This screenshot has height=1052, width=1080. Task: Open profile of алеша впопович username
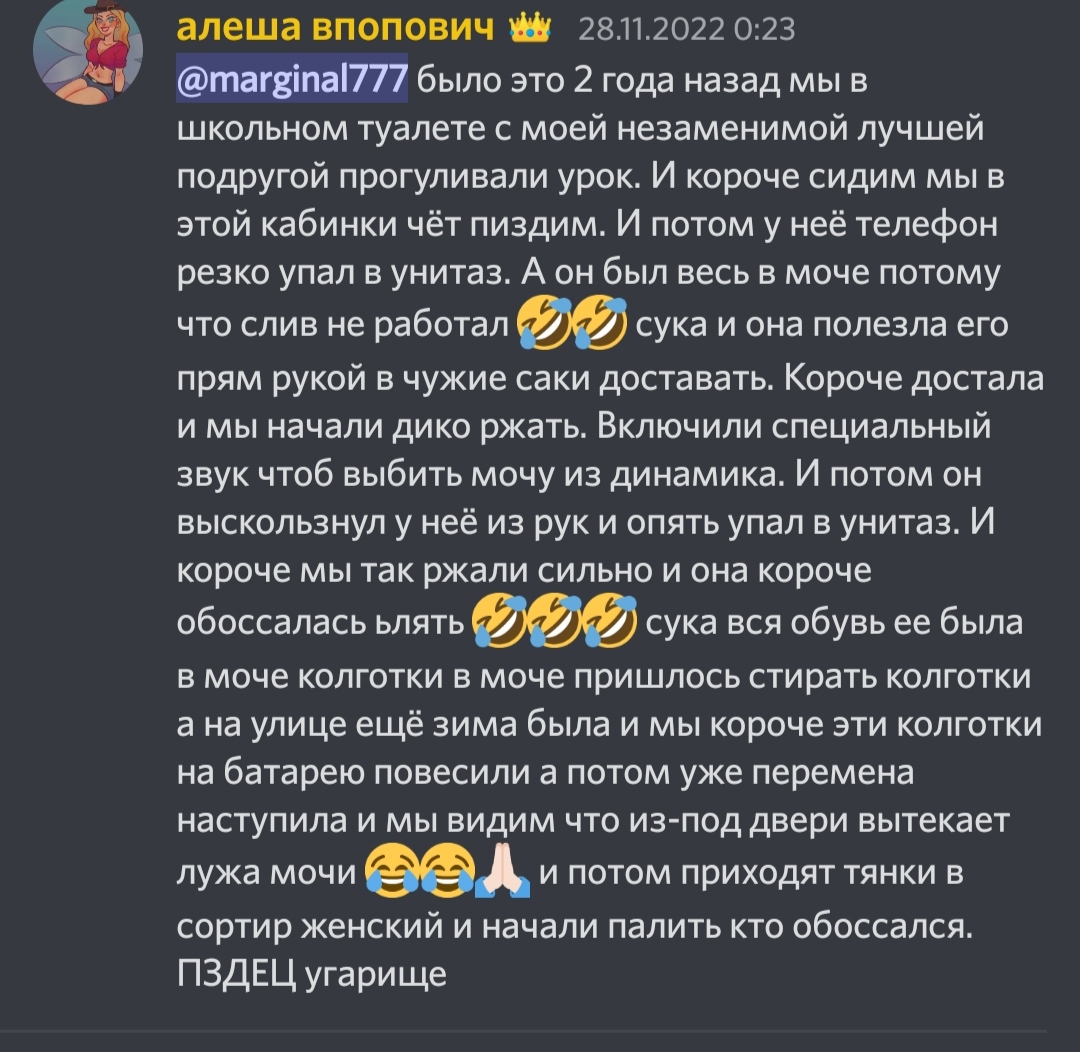click(335, 28)
